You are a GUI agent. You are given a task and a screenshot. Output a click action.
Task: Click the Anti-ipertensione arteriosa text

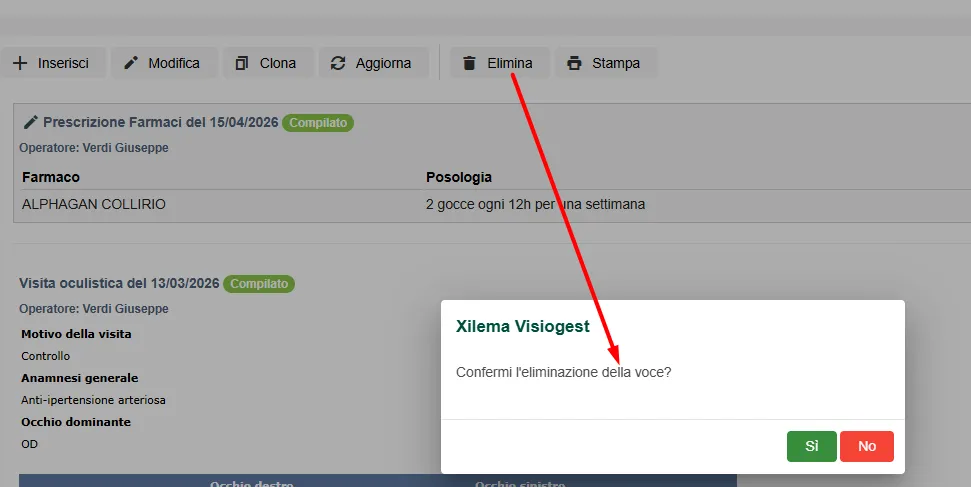94,400
